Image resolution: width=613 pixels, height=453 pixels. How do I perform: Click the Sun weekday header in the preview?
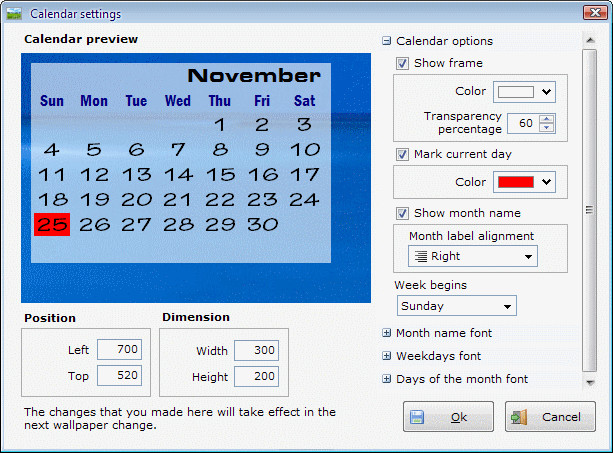coord(52,101)
